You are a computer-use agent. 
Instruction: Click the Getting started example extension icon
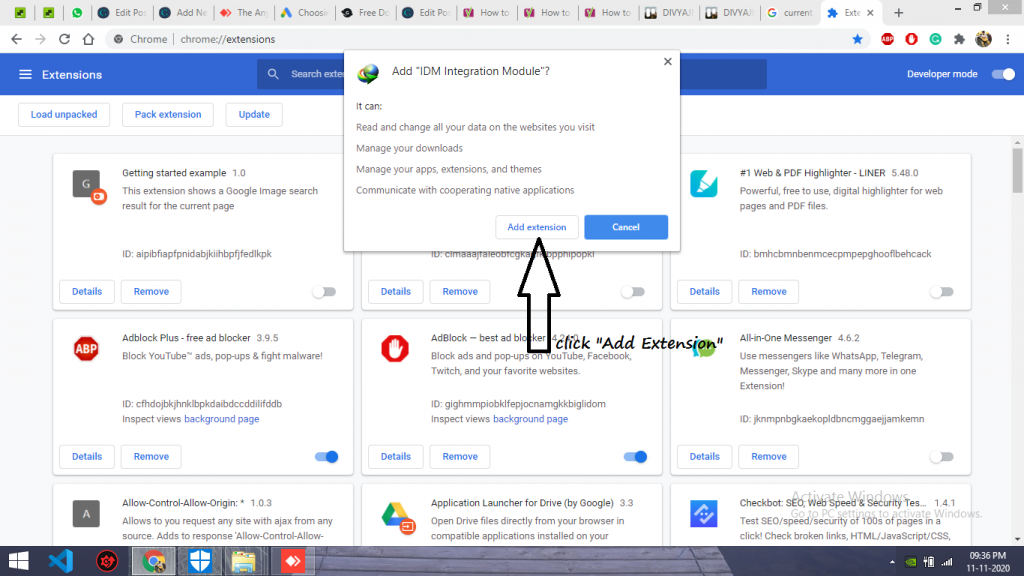pos(88,186)
